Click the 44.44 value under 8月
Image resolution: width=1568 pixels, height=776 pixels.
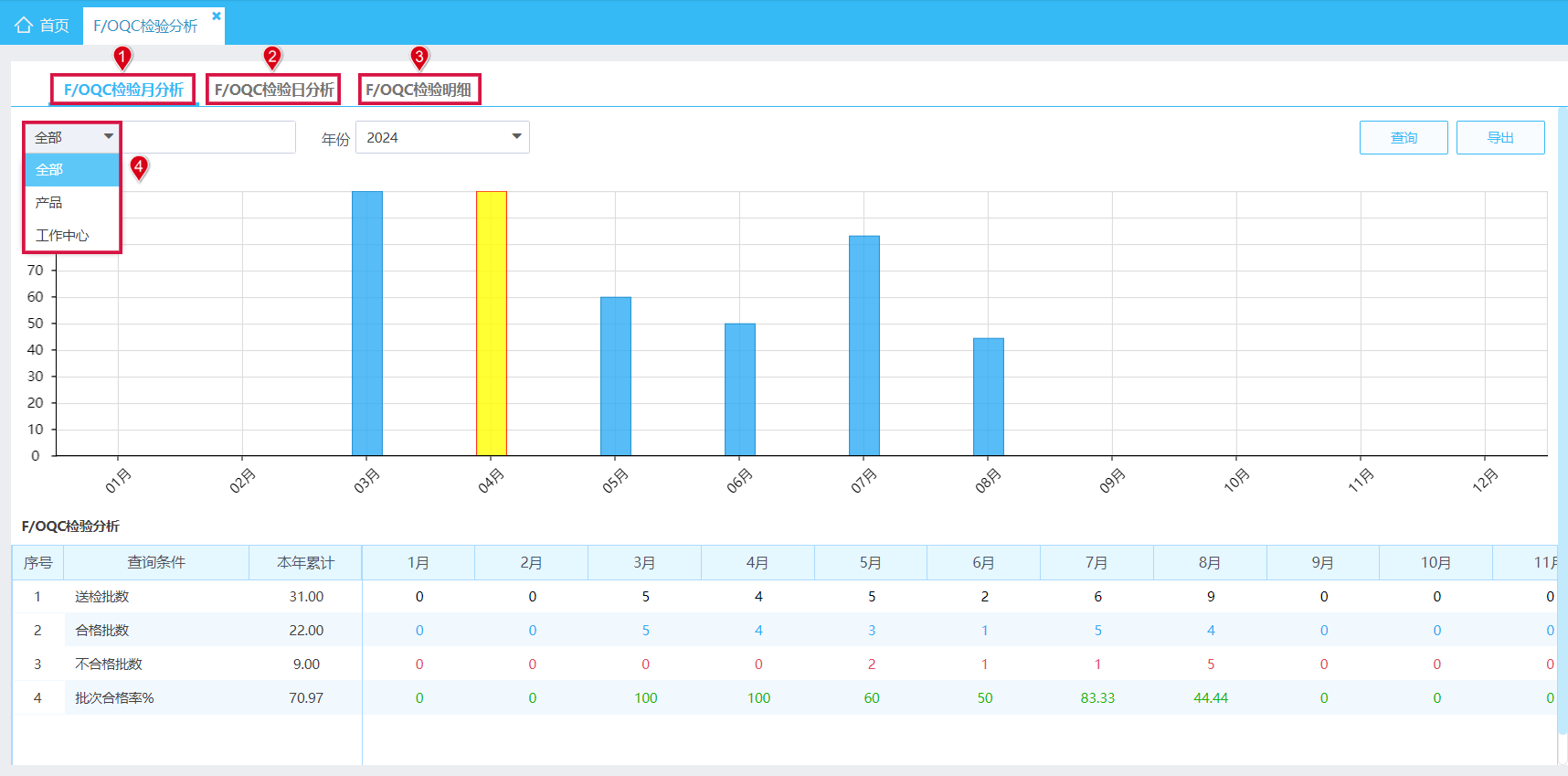(1211, 698)
